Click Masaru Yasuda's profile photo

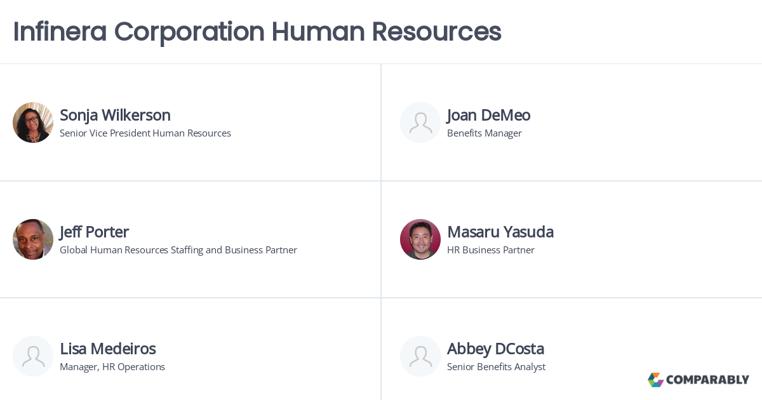420,239
